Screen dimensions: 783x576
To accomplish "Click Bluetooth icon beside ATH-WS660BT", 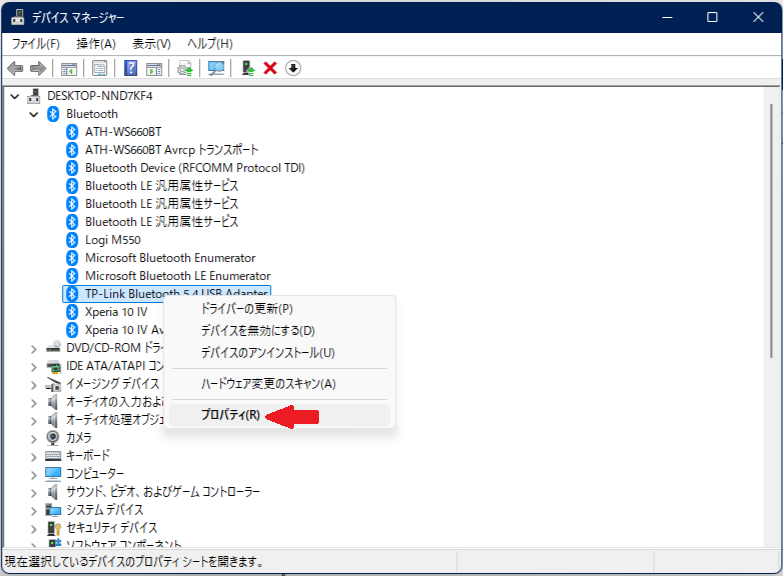I will coord(72,132).
